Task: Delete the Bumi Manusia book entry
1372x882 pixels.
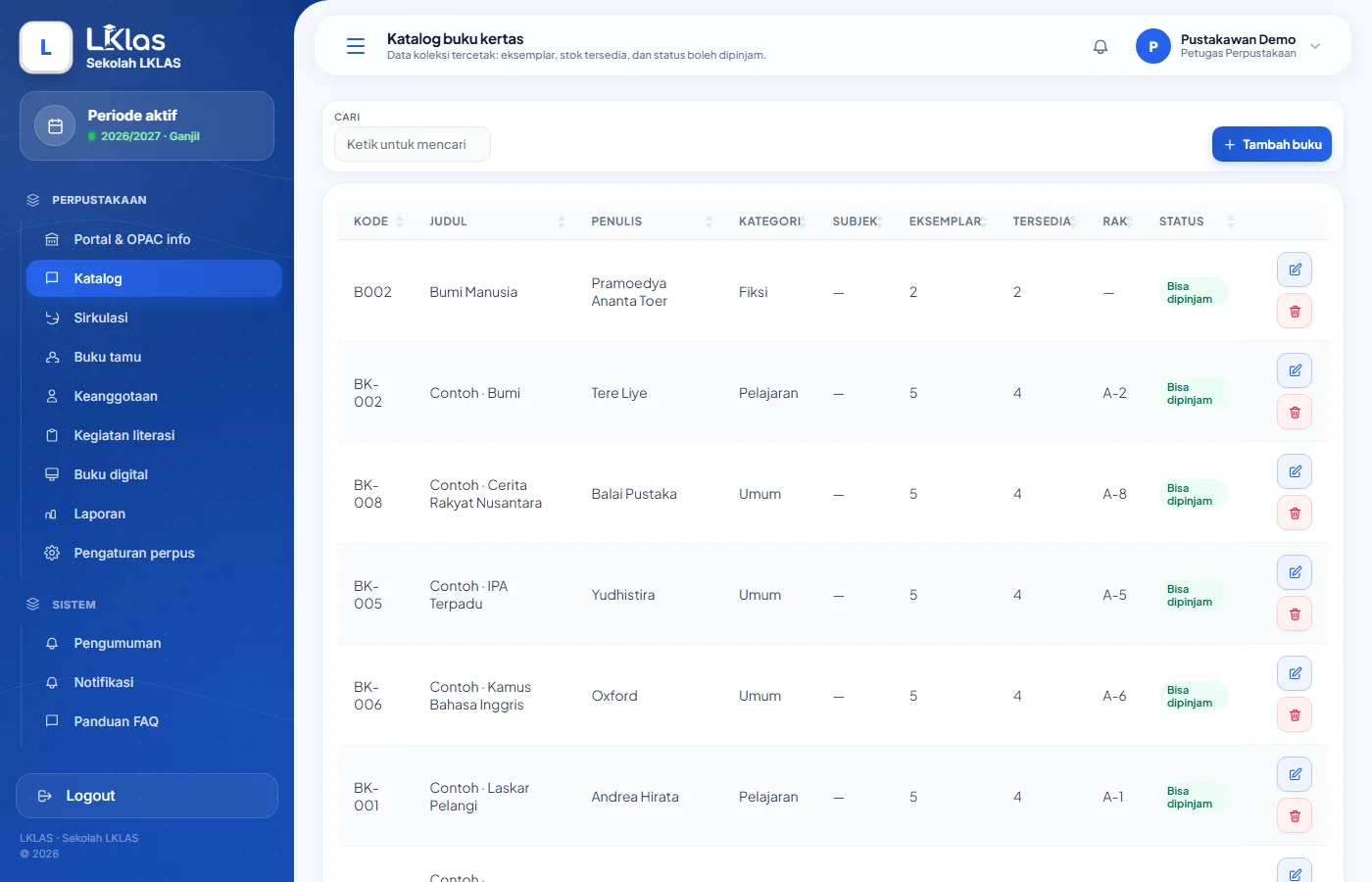Action: click(x=1295, y=312)
